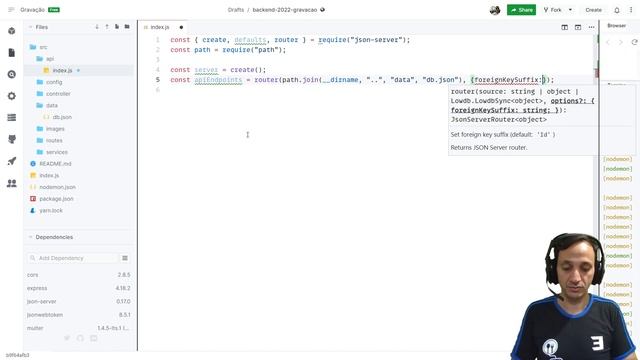This screenshot has width=640, height=360.
Task: Click the Fork button
Action: 552,10
